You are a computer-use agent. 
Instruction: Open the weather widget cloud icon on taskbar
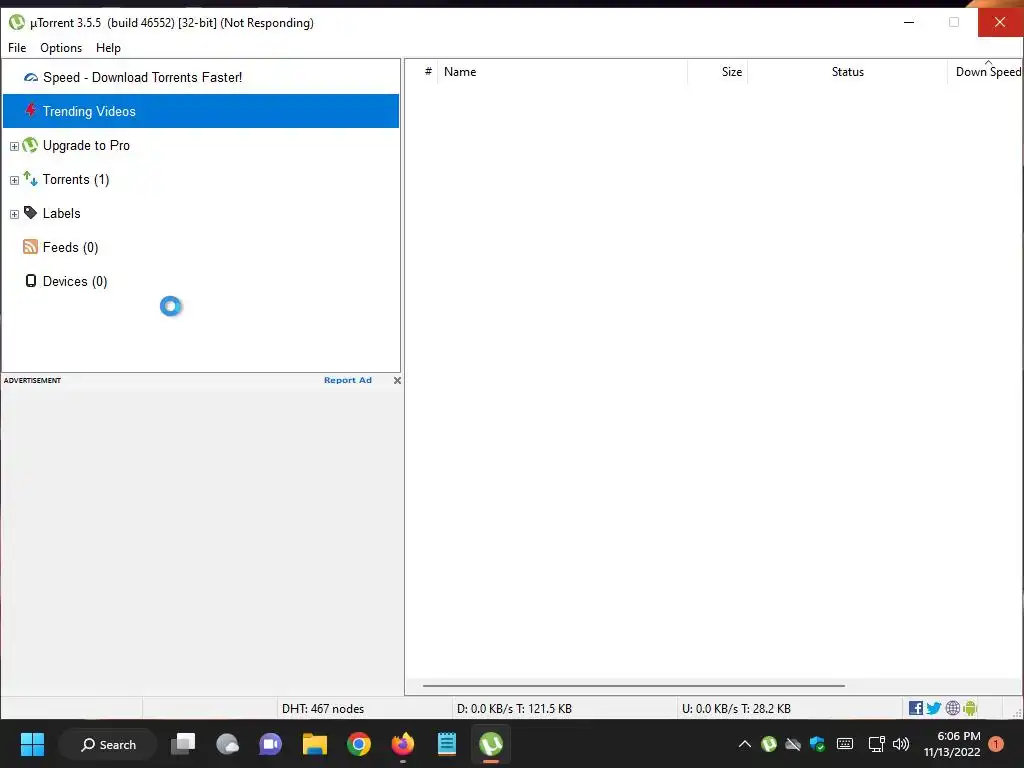227,744
